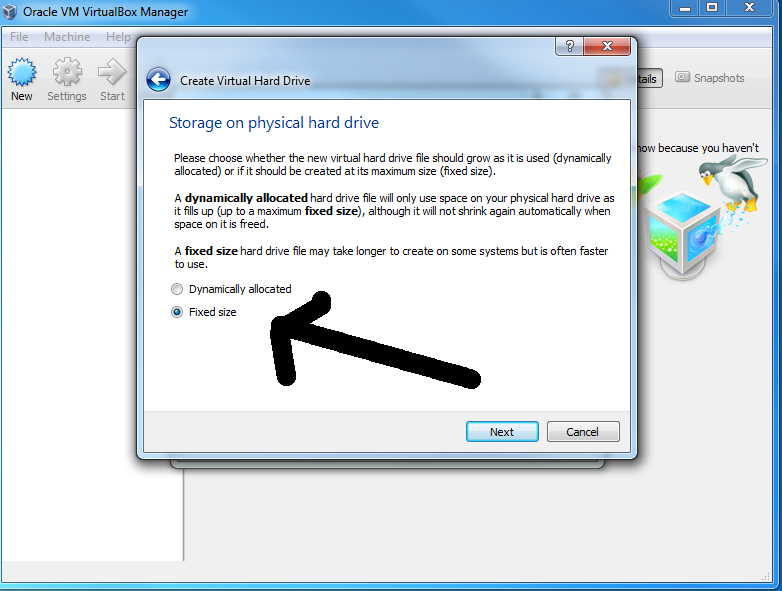
Task: Open the Machine menu
Action: click(x=67, y=37)
